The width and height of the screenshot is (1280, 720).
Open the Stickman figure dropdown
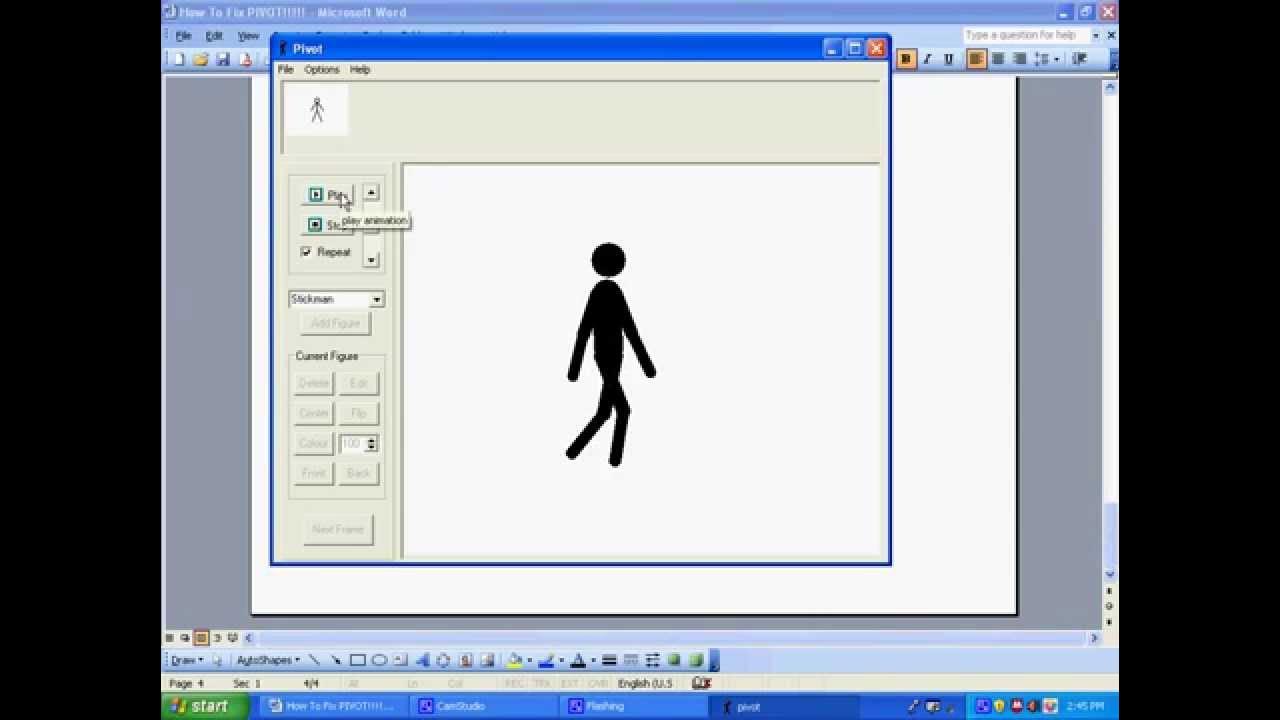(x=377, y=299)
